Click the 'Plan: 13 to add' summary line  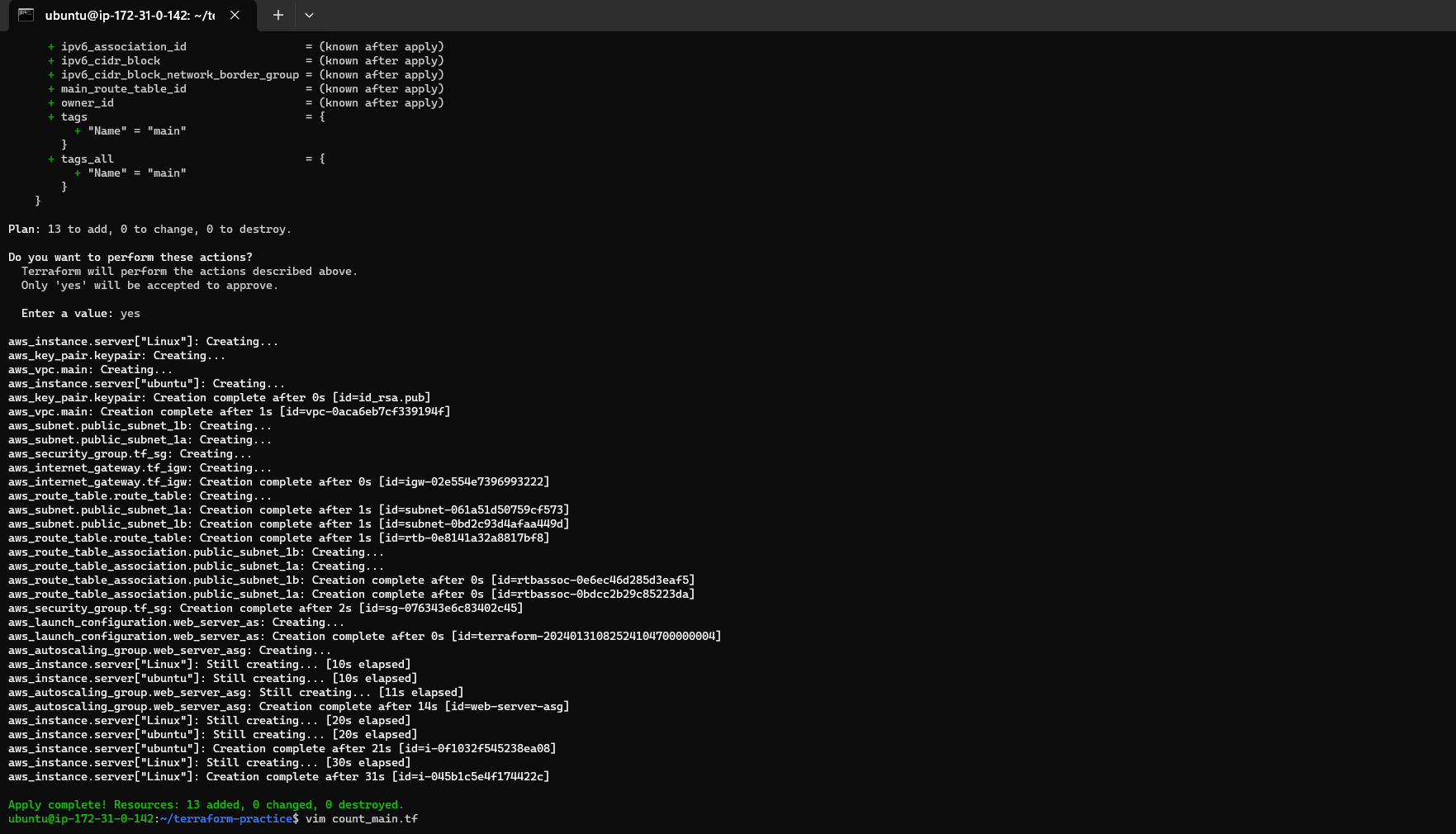[149, 229]
